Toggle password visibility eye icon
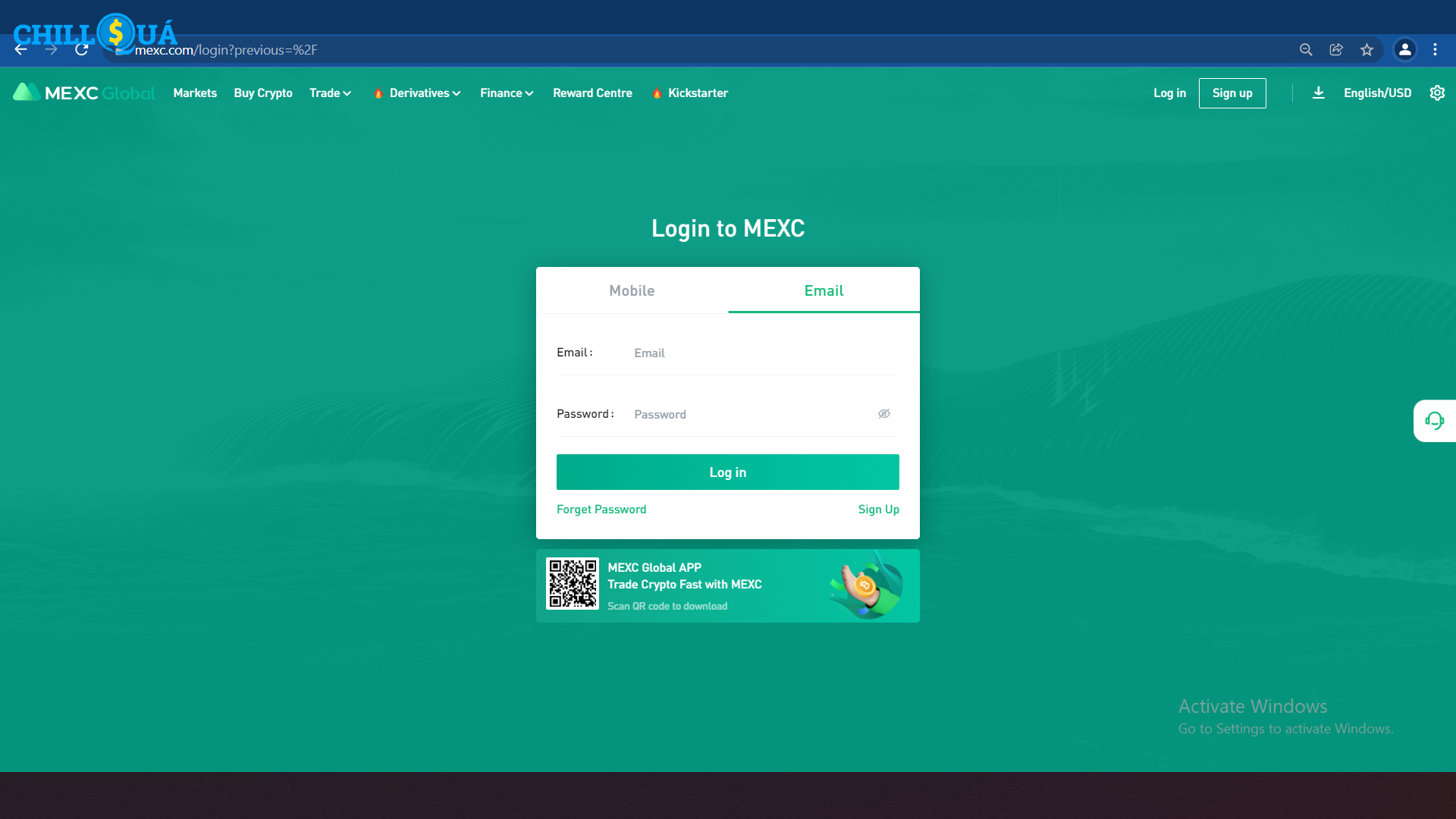 (x=883, y=414)
